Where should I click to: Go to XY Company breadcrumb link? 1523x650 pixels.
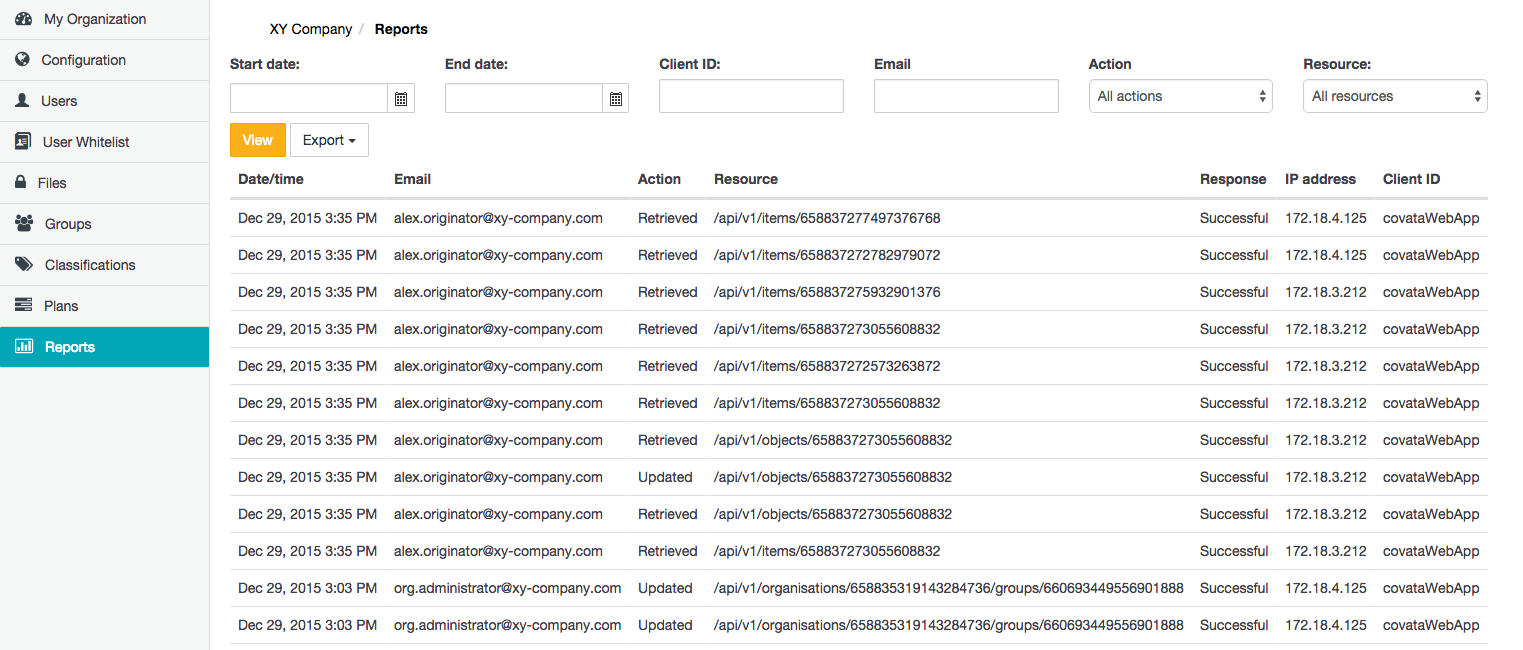click(x=310, y=29)
